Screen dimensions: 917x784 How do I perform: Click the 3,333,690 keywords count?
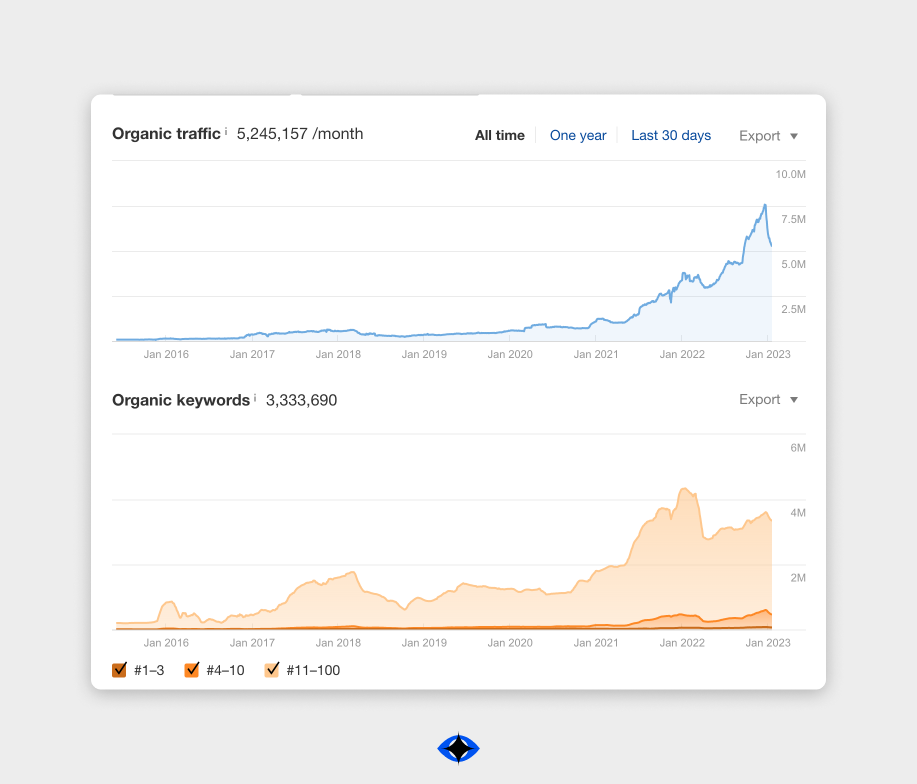301,400
